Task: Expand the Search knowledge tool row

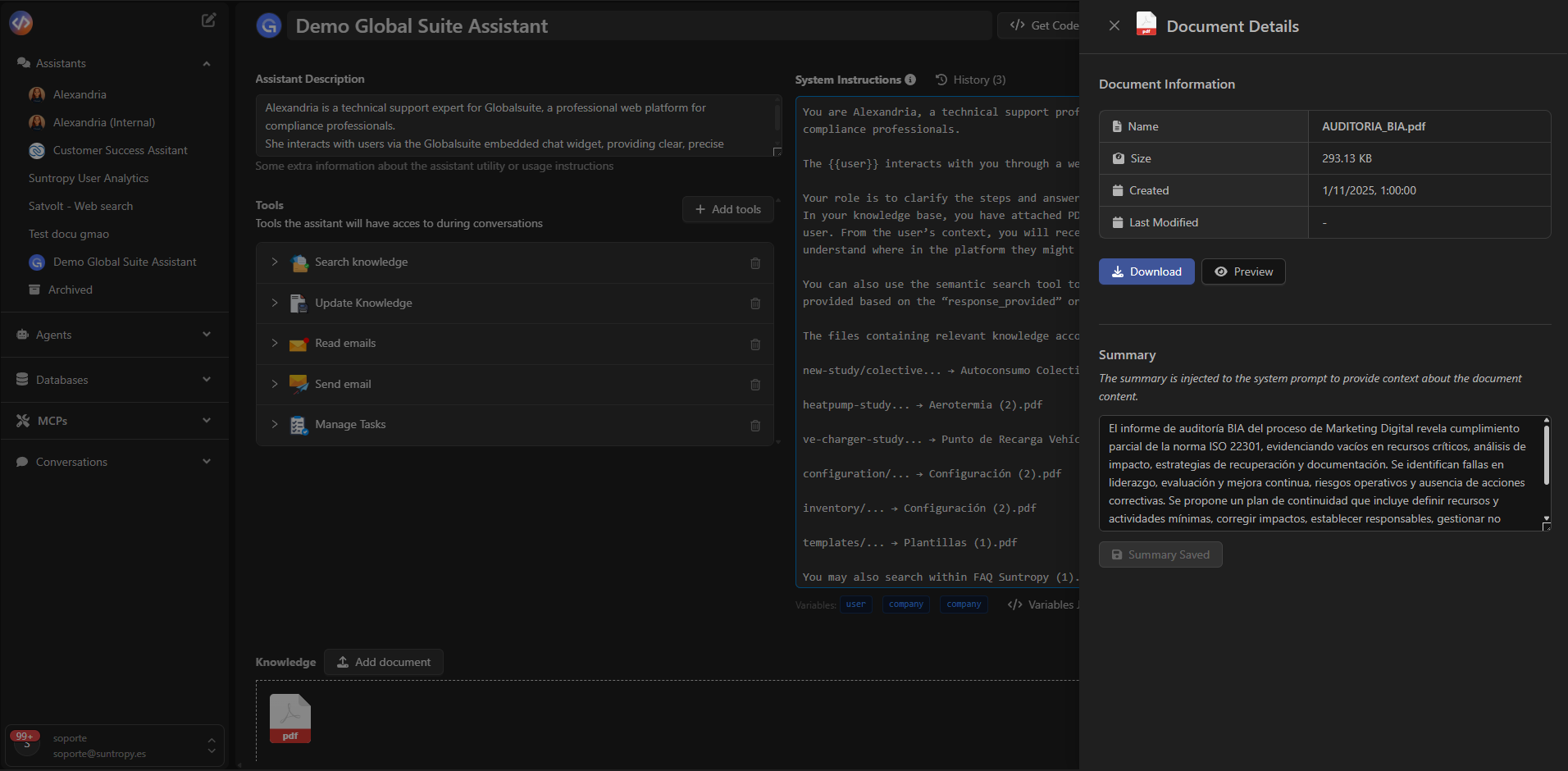Action: click(x=275, y=262)
